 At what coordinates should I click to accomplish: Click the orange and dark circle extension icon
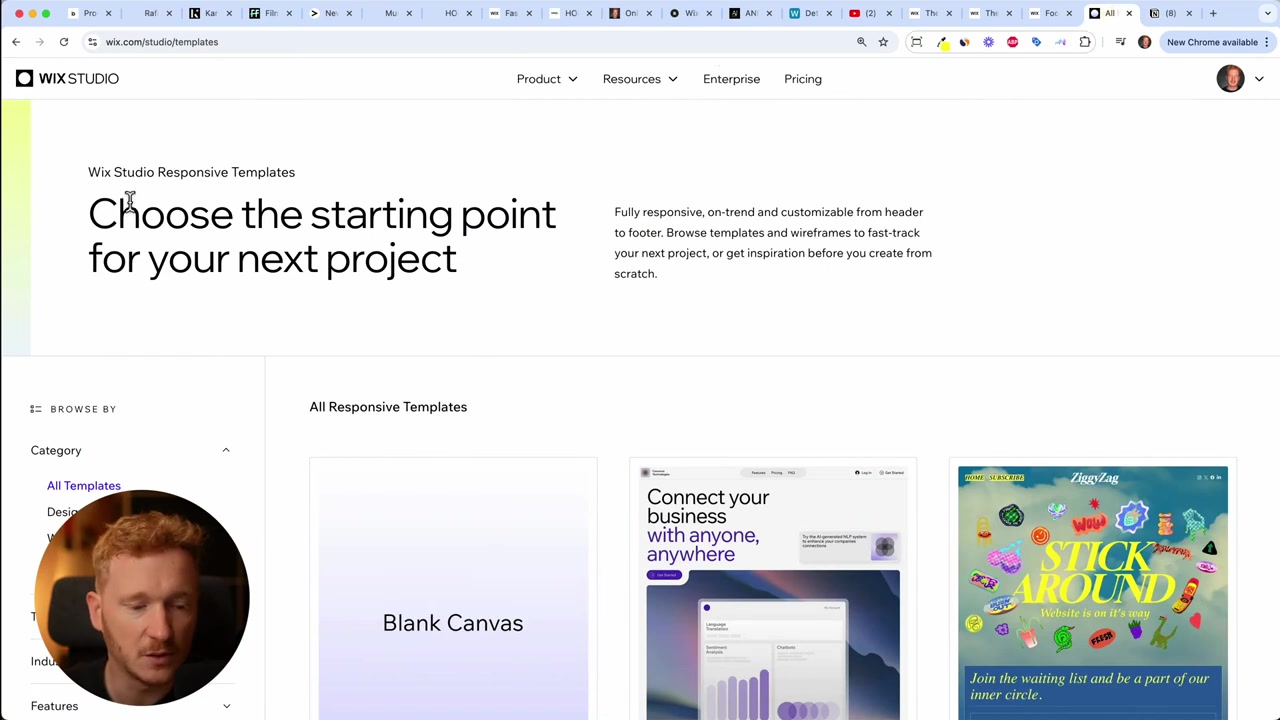(965, 42)
